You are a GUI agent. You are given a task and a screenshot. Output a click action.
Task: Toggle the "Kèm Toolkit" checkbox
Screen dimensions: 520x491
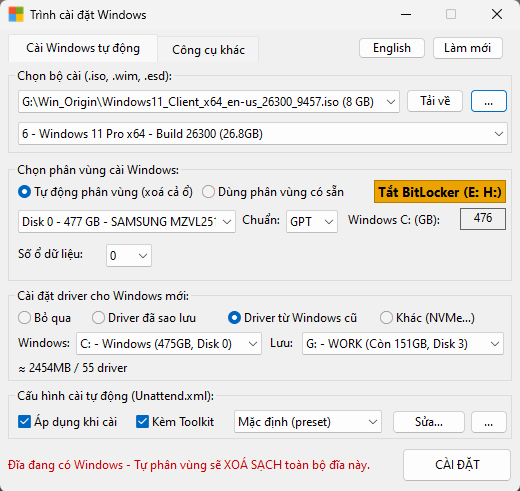175,422
